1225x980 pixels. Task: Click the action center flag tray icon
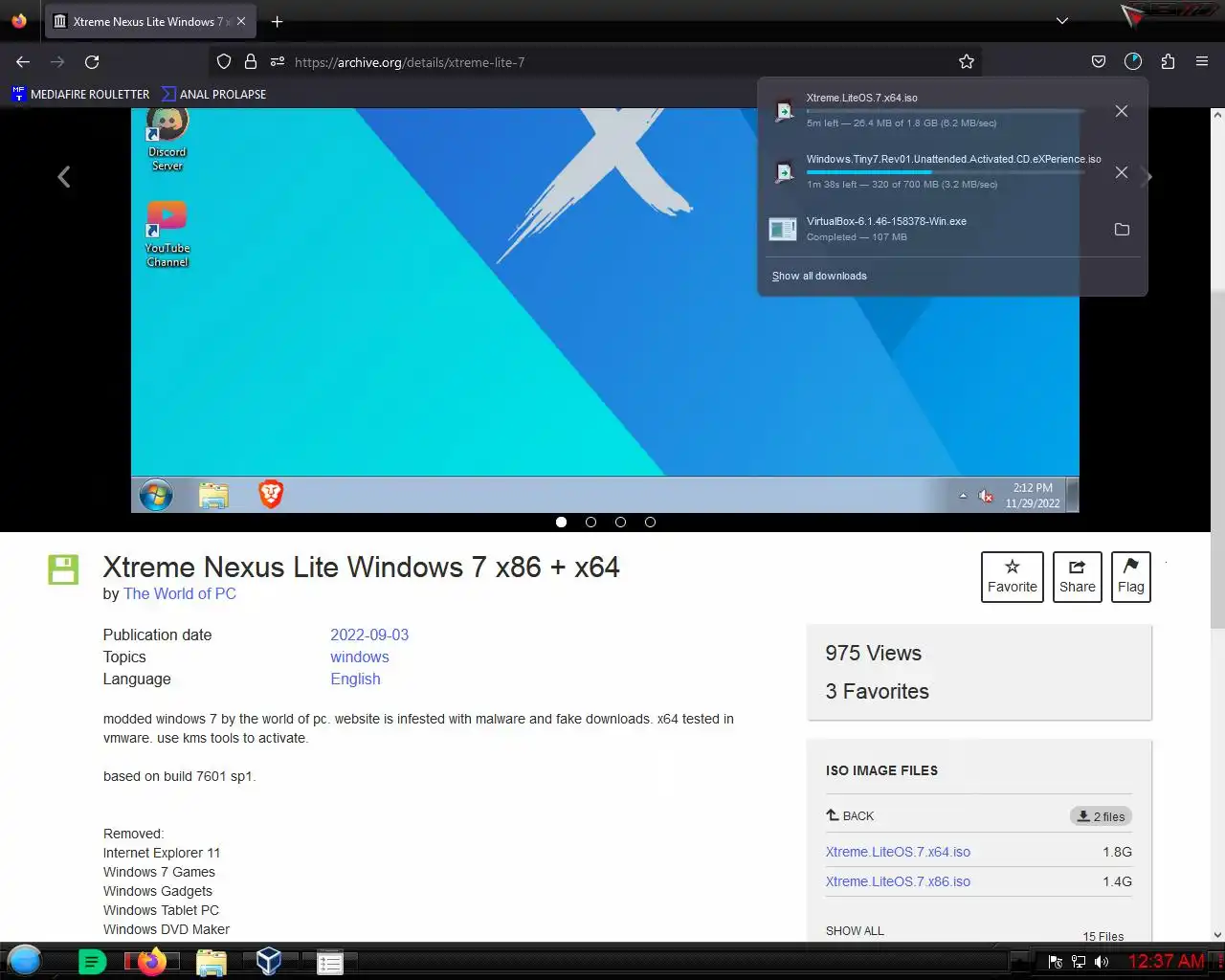click(x=1056, y=962)
